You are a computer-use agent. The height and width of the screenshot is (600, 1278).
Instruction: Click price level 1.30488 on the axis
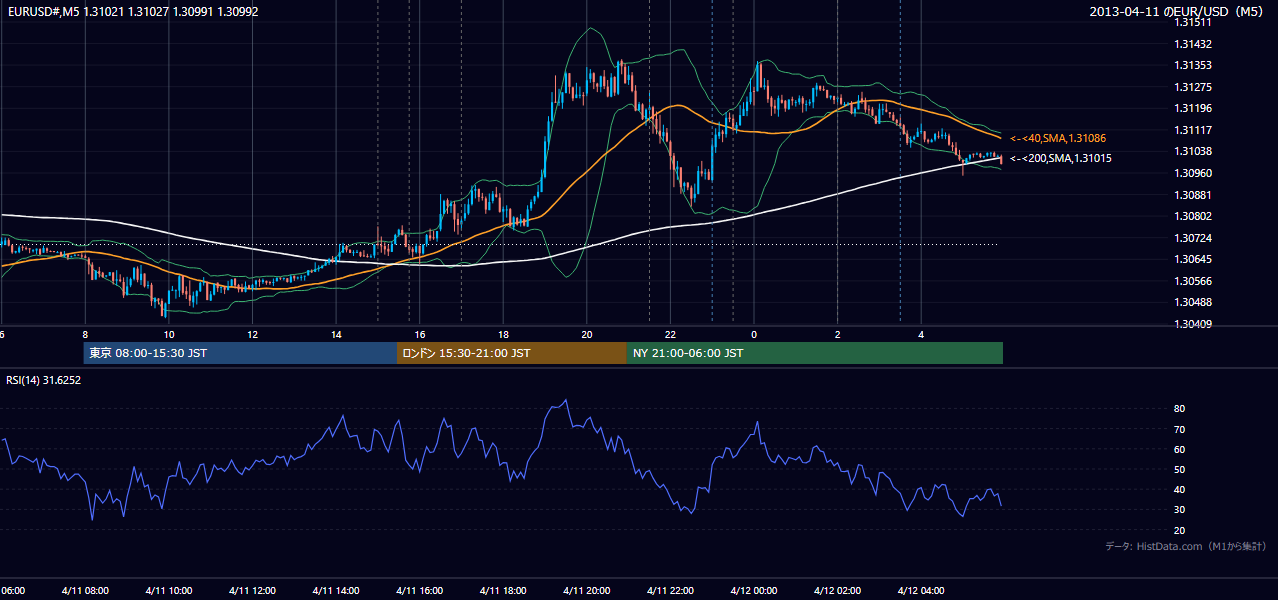pyautogui.click(x=1193, y=302)
